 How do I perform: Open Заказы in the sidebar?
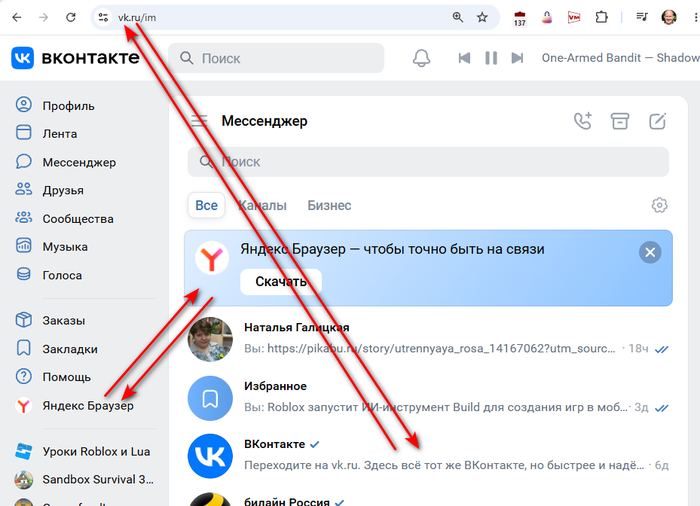click(50, 320)
